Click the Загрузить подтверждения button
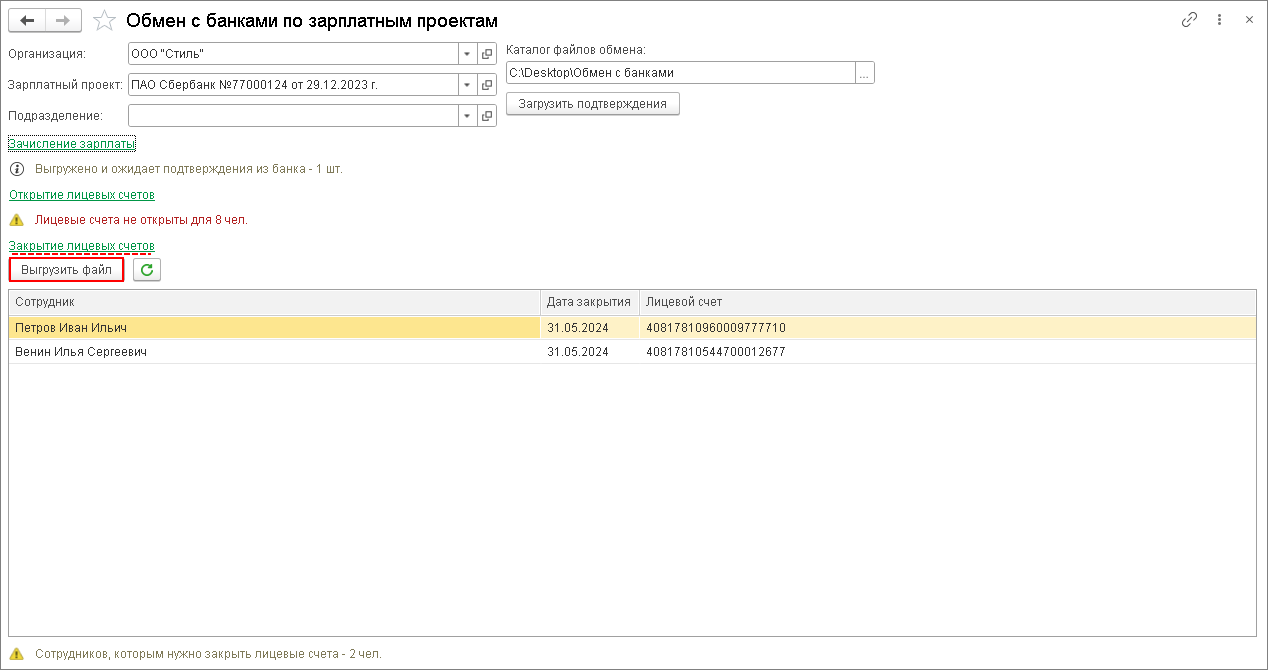This screenshot has height=670, width=1268. pyautogui.click(x=592, y=104)
